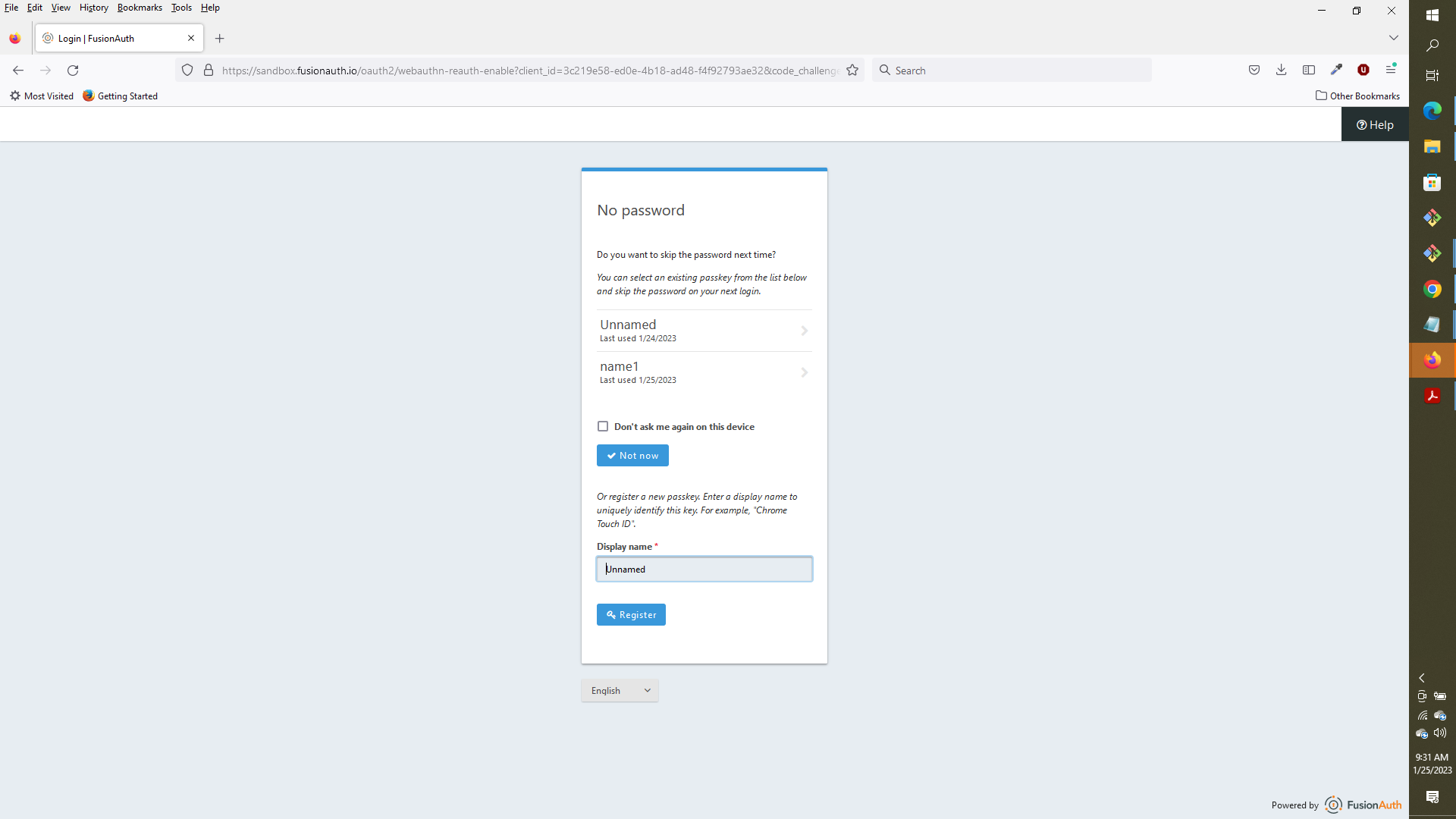Click the tracking protection shield icon
This screenshot has width=1456, height=819.
tap(187, 70)
